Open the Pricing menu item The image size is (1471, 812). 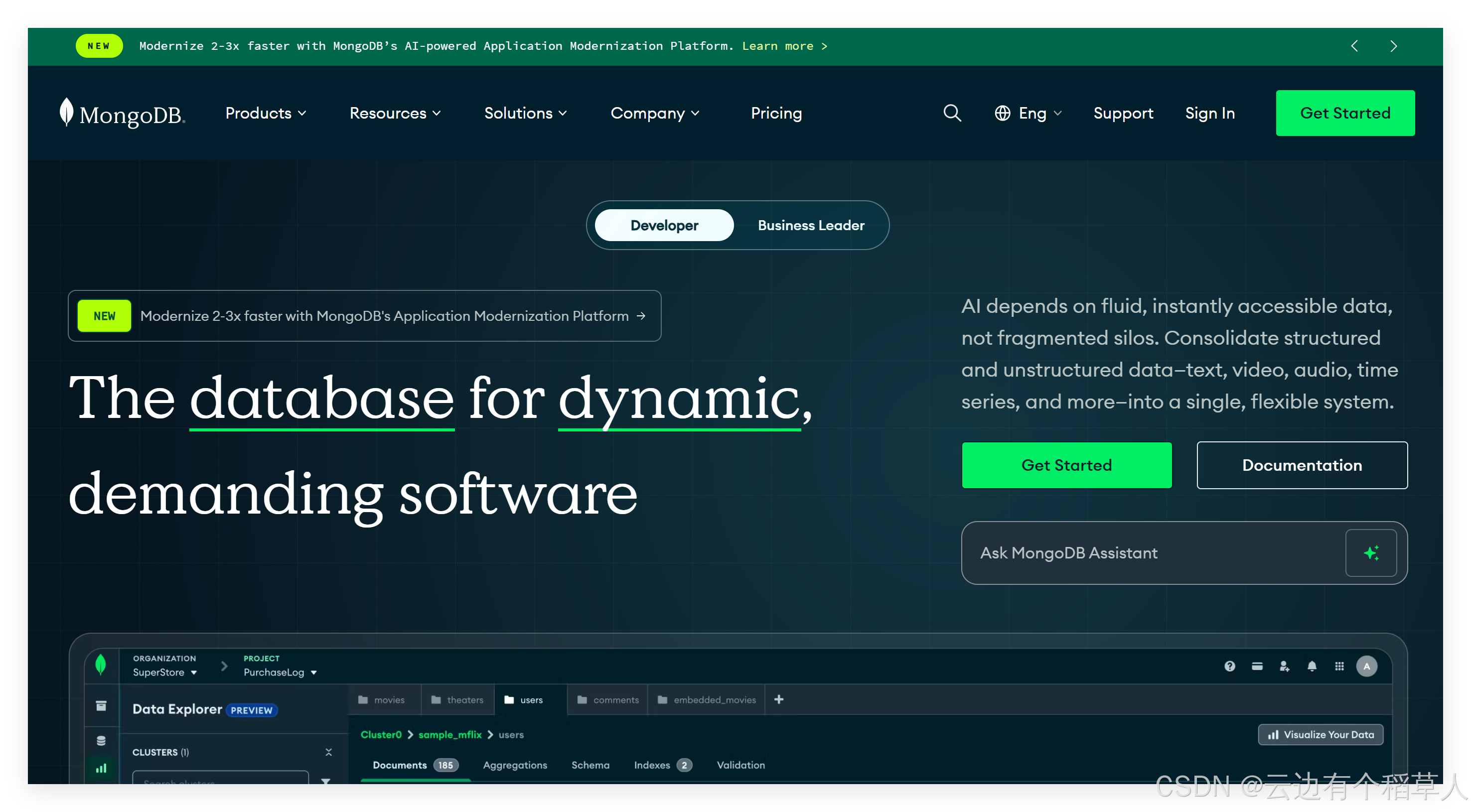pos(776,113)
